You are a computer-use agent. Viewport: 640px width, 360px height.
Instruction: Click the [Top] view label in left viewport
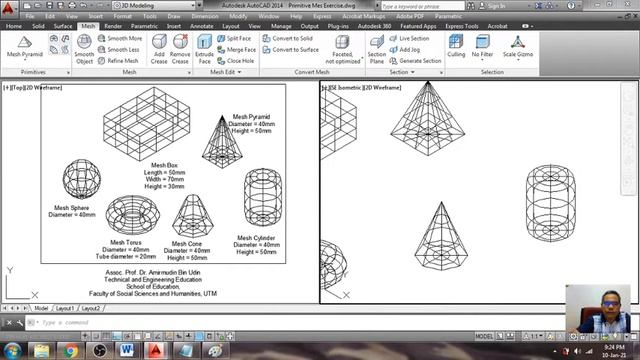20,87
